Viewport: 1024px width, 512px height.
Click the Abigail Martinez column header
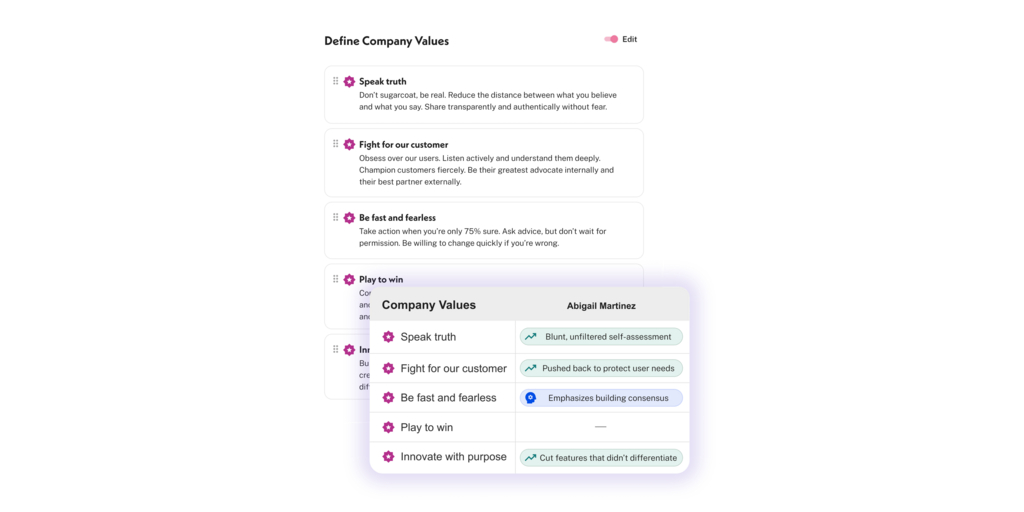pyautogui.click(x=601, y=306)
